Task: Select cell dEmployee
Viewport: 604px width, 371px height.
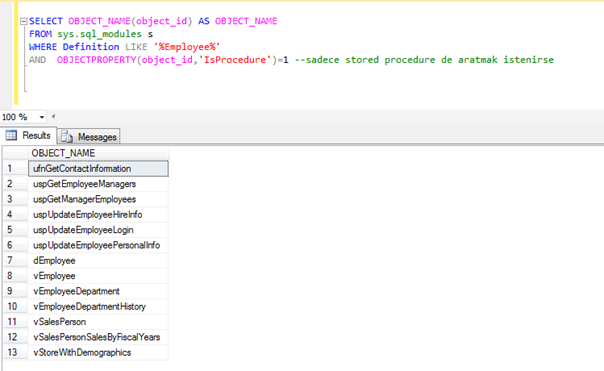Action: pyautogui.click(x=98, y=261)
